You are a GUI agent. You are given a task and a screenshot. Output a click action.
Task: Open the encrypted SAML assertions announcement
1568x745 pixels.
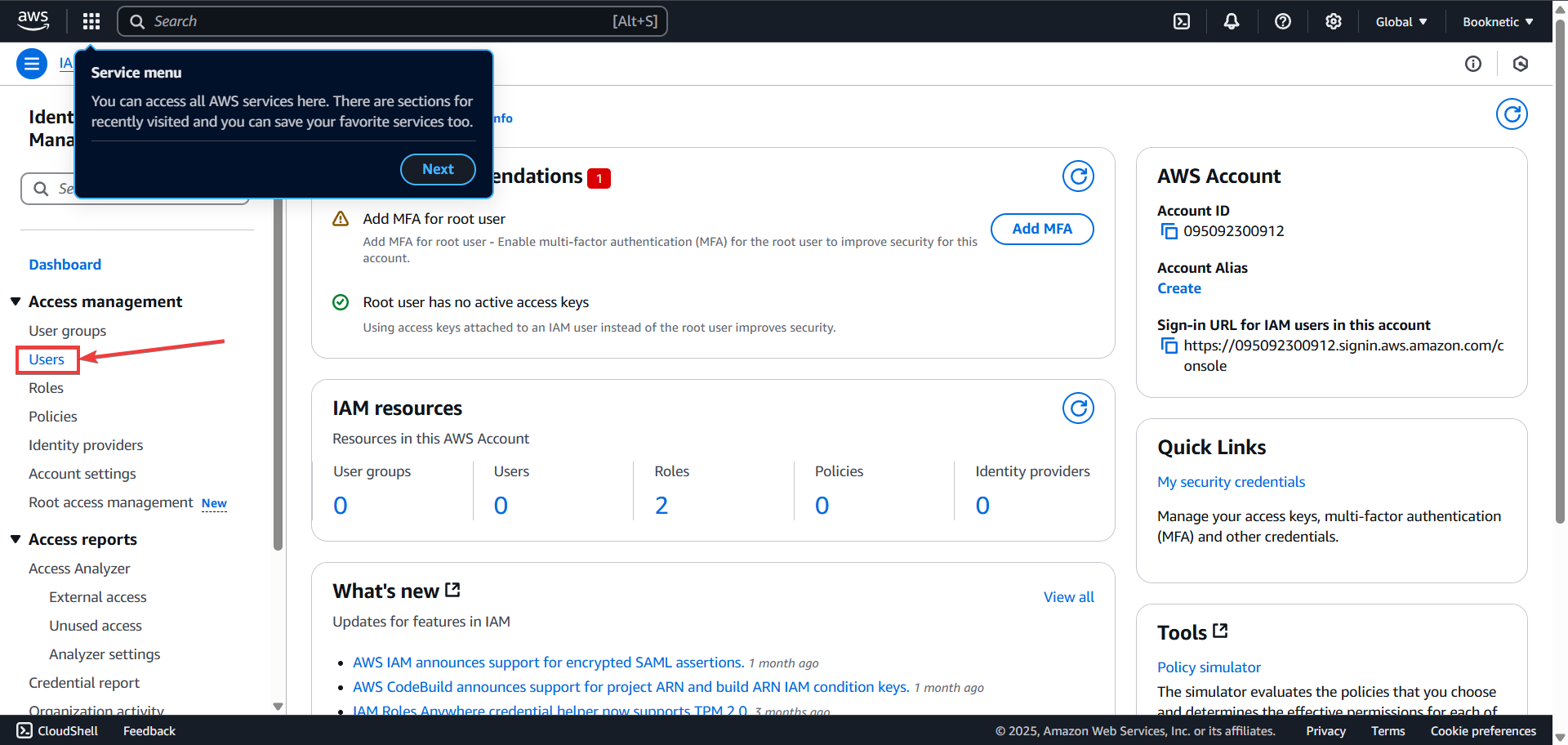tap(548, 662)
